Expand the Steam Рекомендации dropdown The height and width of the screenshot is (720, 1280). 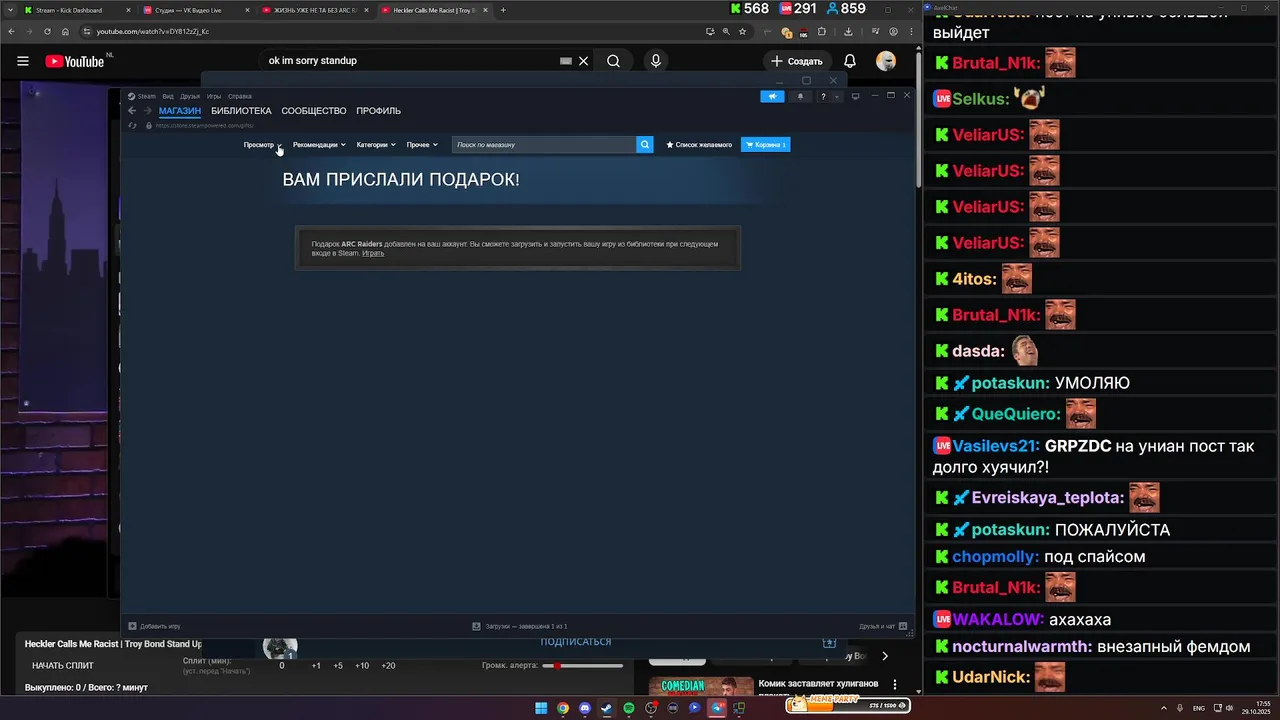[x=319, y=145]
